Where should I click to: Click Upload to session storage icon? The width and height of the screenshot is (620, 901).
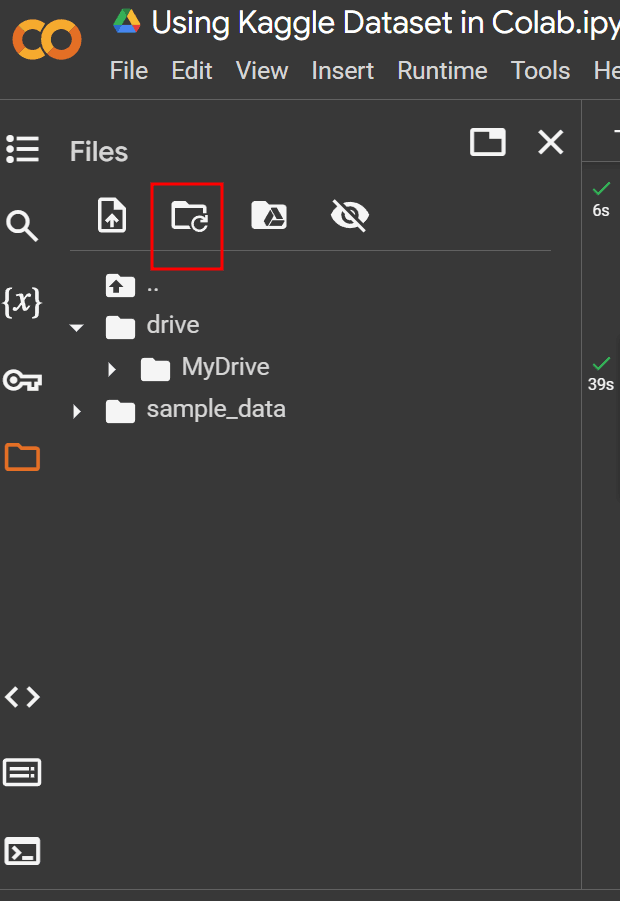coord(111,215)
